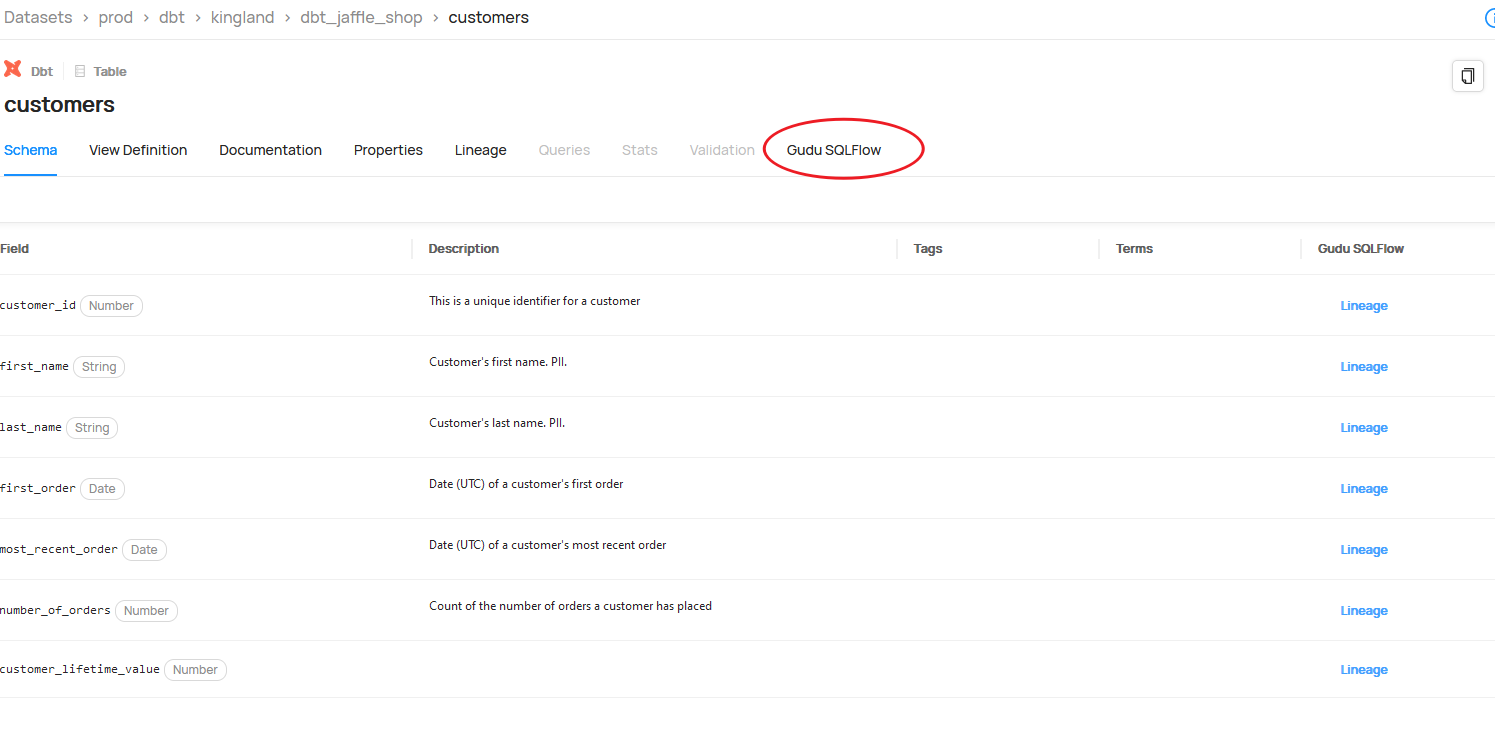
Task: Click the Number badge beside number_of_orders
Action: [x=146, y=611]
